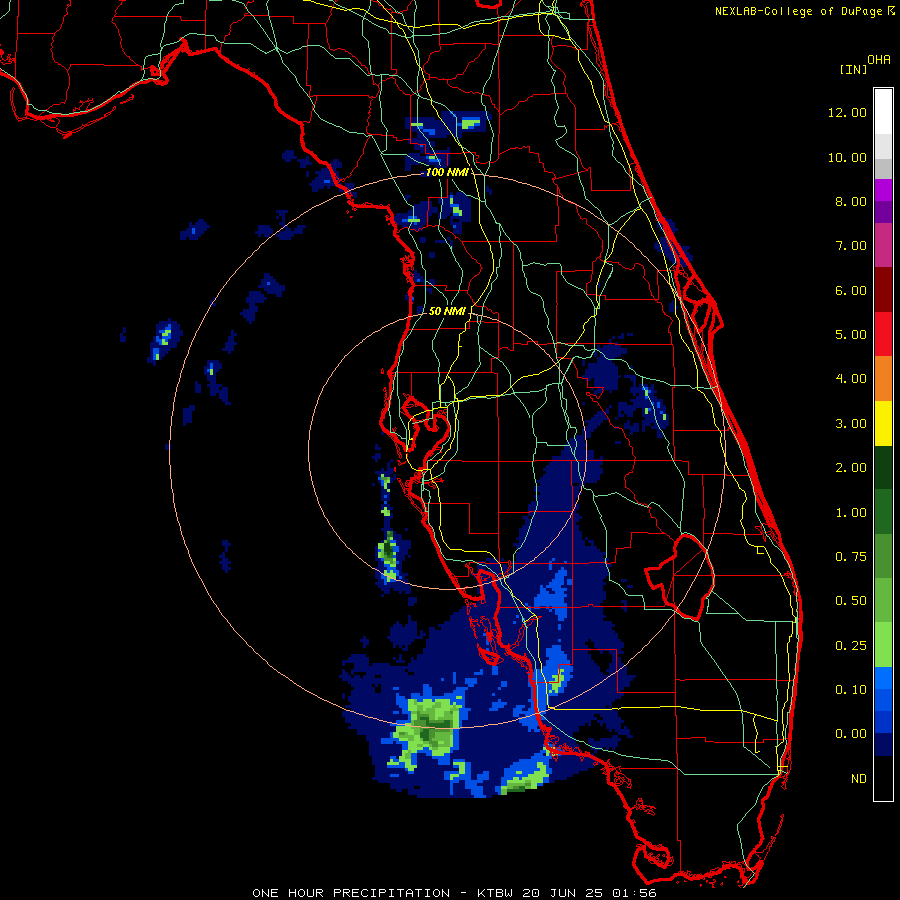Click the '0.00' legend value
The width and height of the screenshot is (900, 900).
click(x=851, y=734)
